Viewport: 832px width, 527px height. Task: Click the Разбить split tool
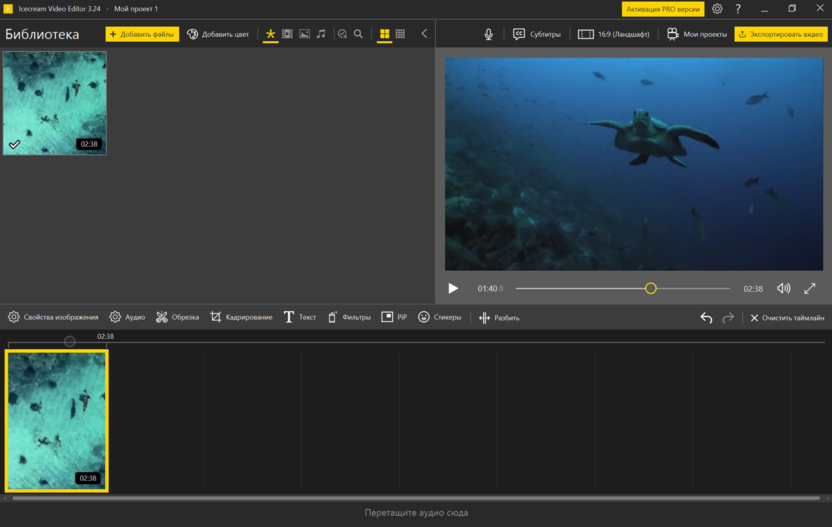pos(499,317)
